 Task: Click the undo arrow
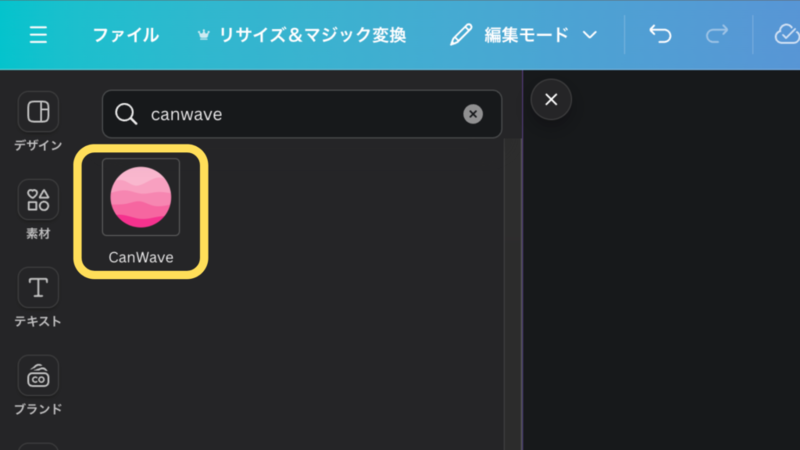click(660, 35)
